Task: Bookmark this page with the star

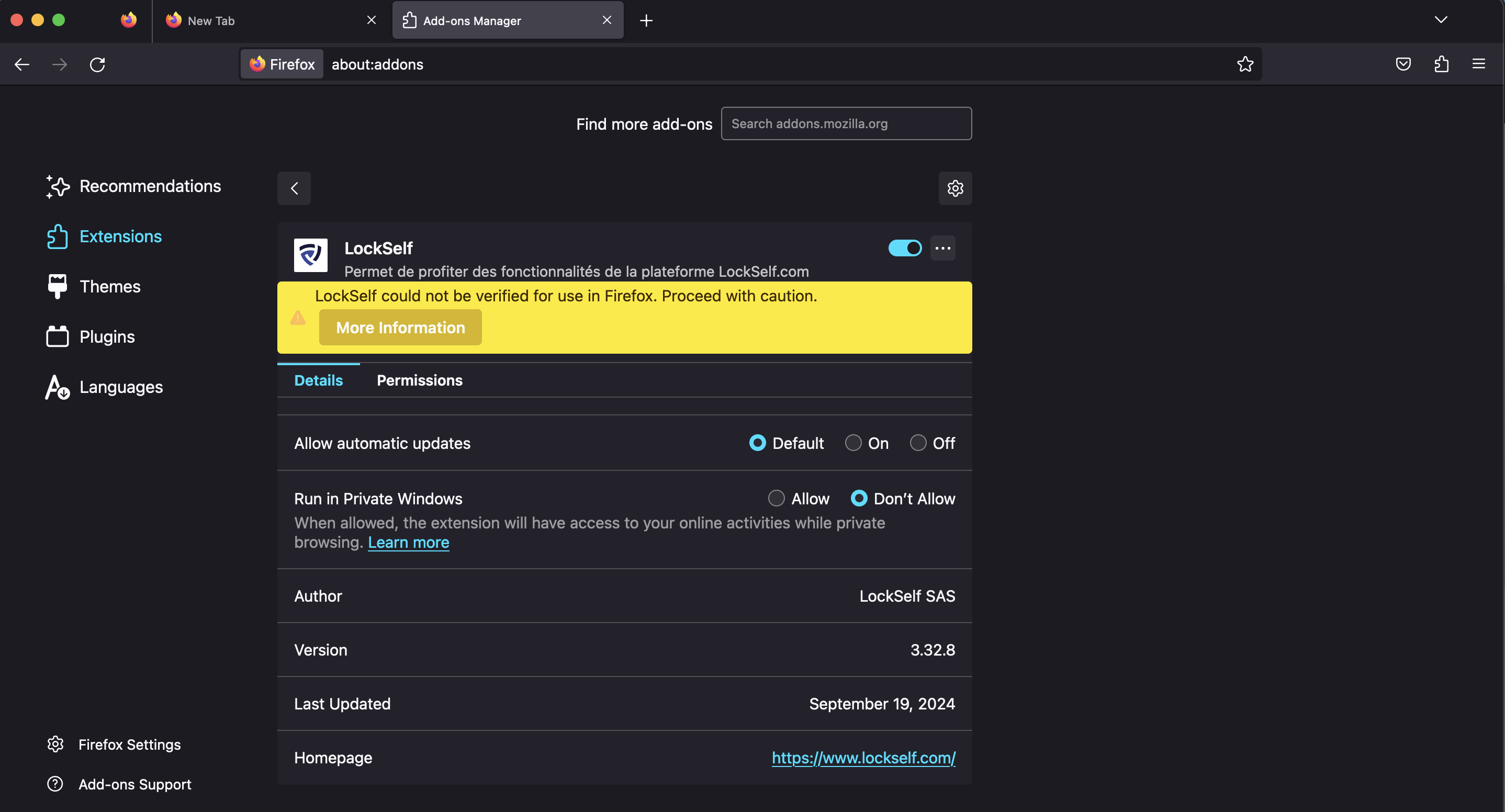Action: coord(1245,64)
